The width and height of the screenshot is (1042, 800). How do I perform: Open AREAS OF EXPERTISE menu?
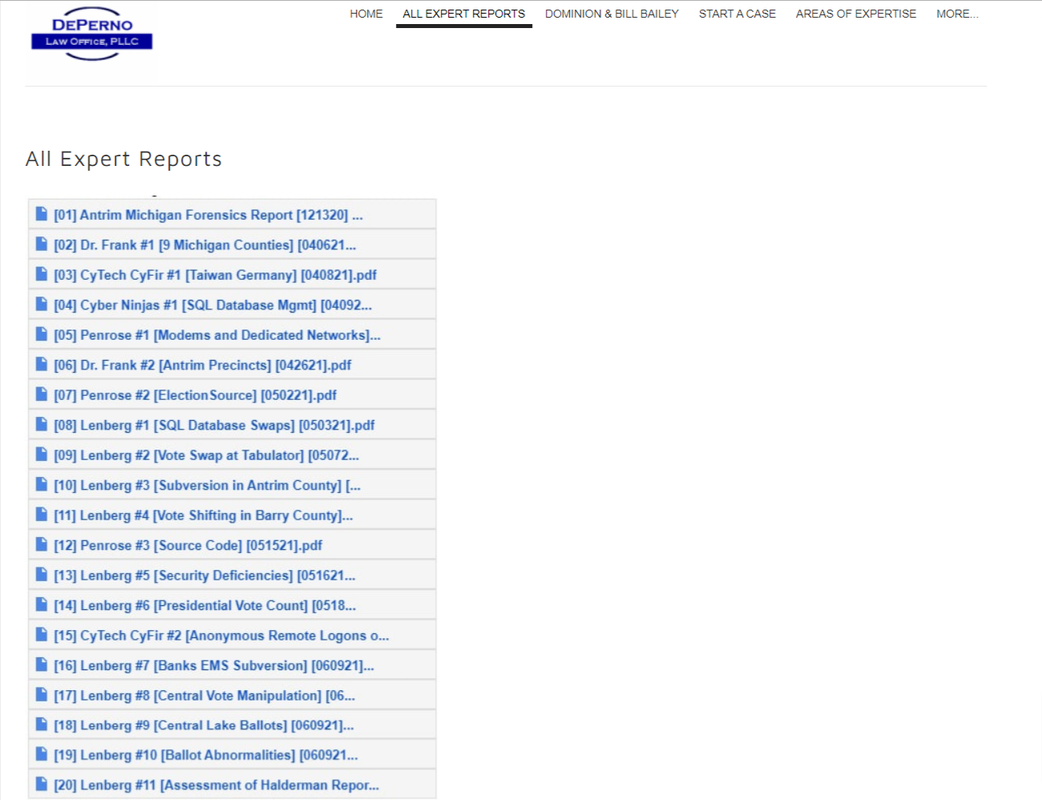click(856, 14)
